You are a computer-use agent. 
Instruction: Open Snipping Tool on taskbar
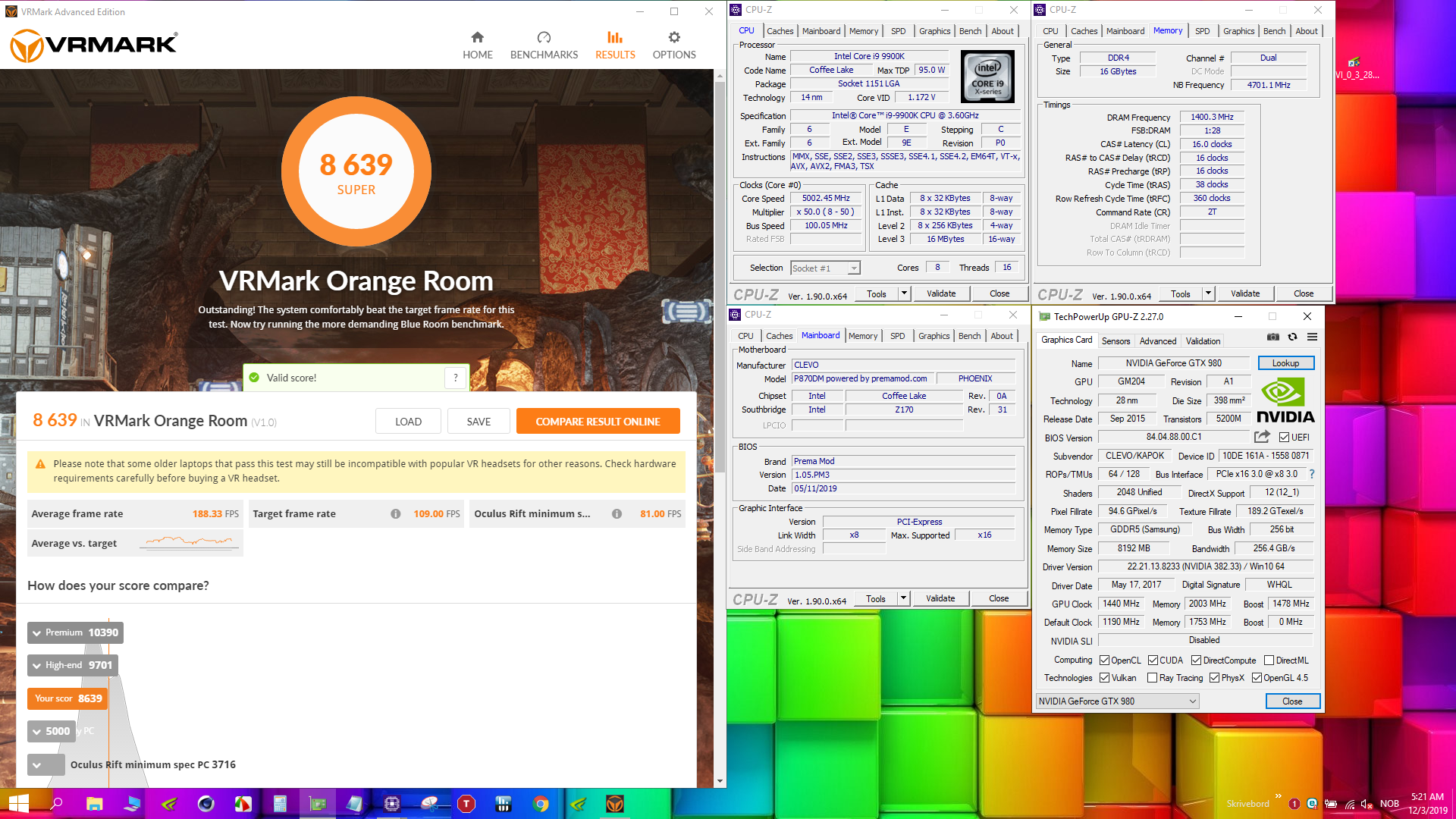[429, 804]
